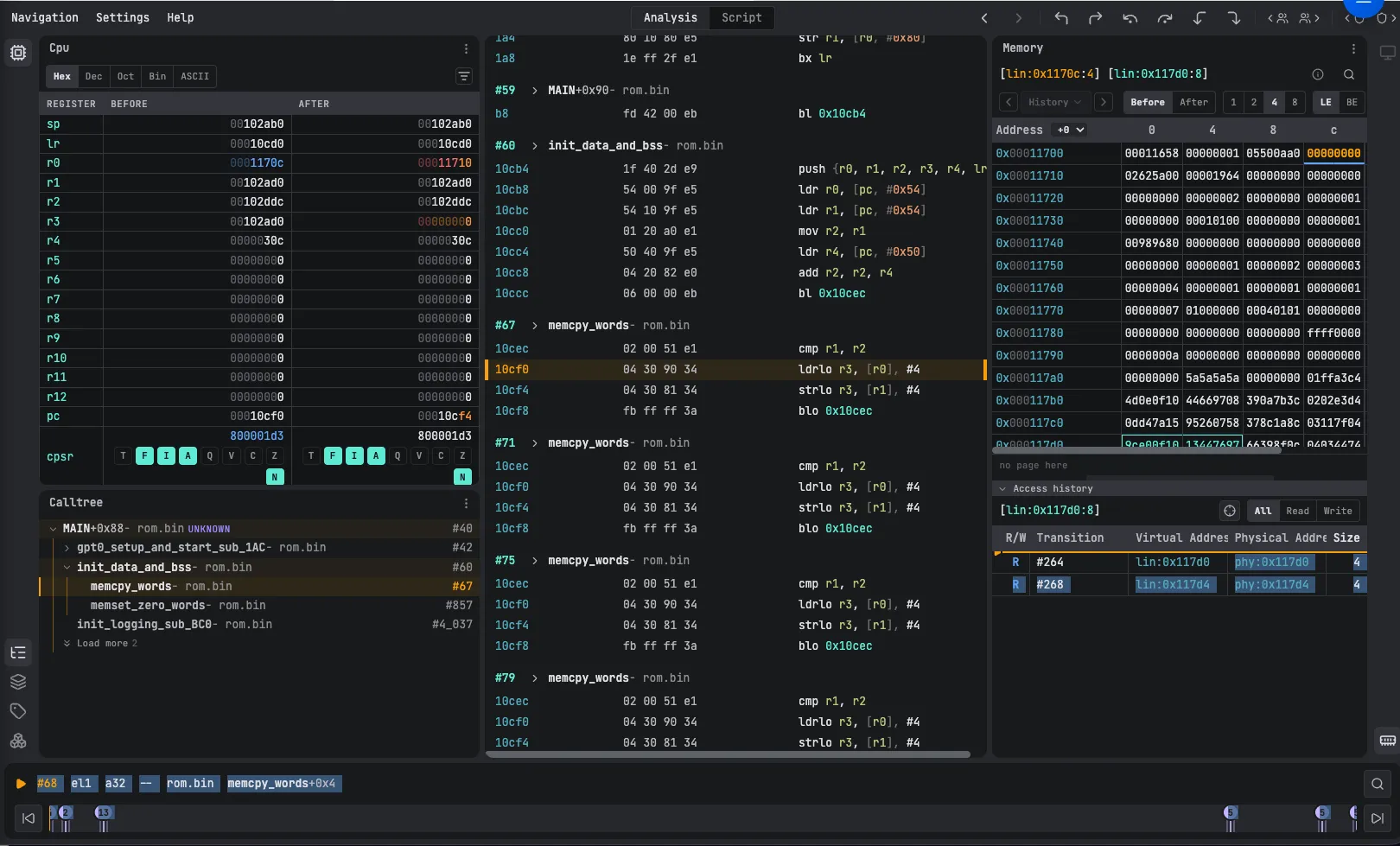Click the search icon in the Memory panel

click(1349, 74)
